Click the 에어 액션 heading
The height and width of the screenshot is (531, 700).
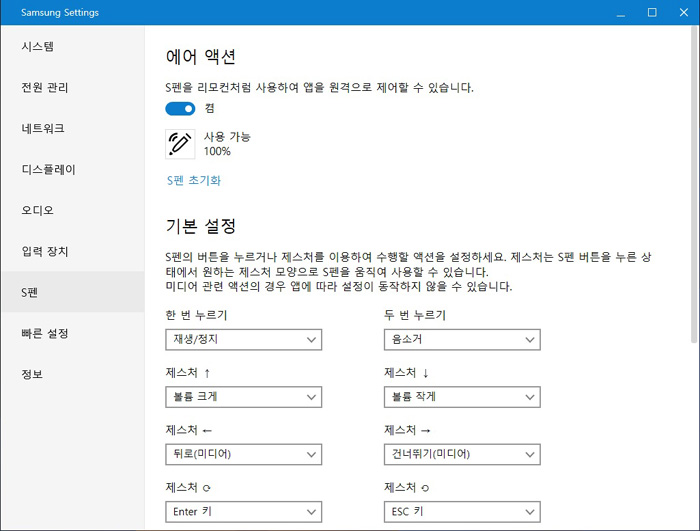200,57
